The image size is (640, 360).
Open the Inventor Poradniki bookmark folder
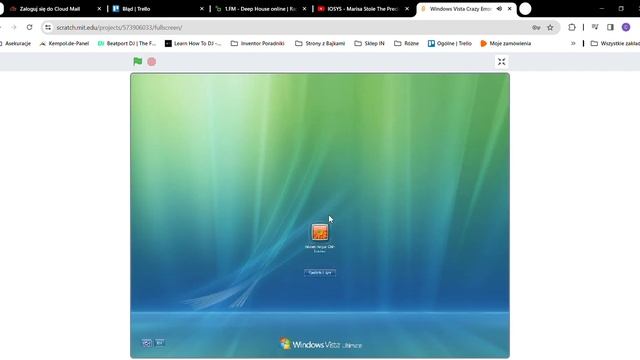[x=258, y=43]
